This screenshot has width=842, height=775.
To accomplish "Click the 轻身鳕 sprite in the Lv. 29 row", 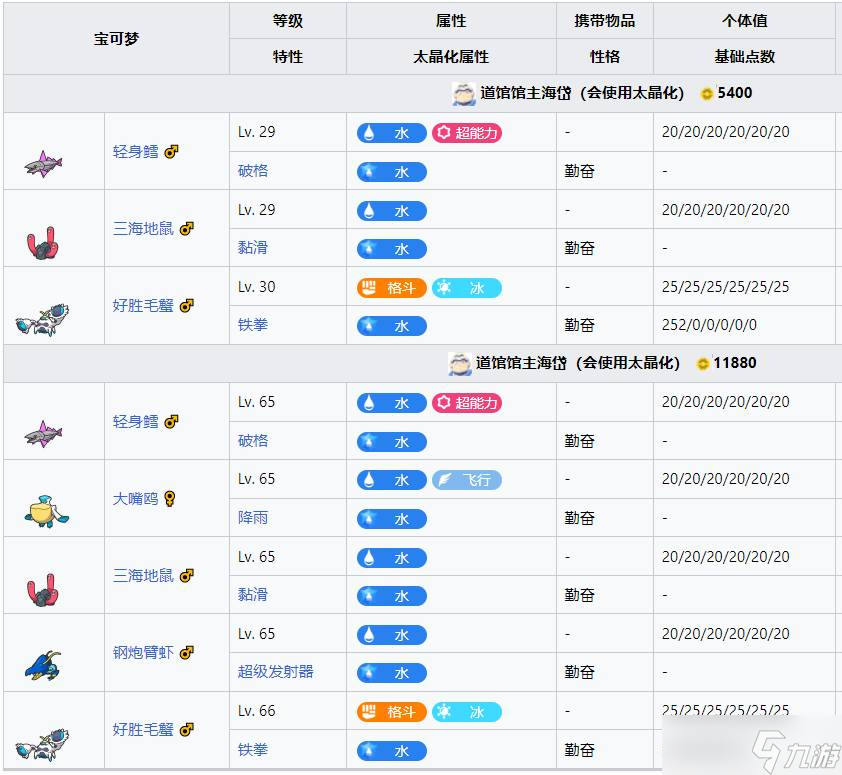I will (x=43, y=164).
